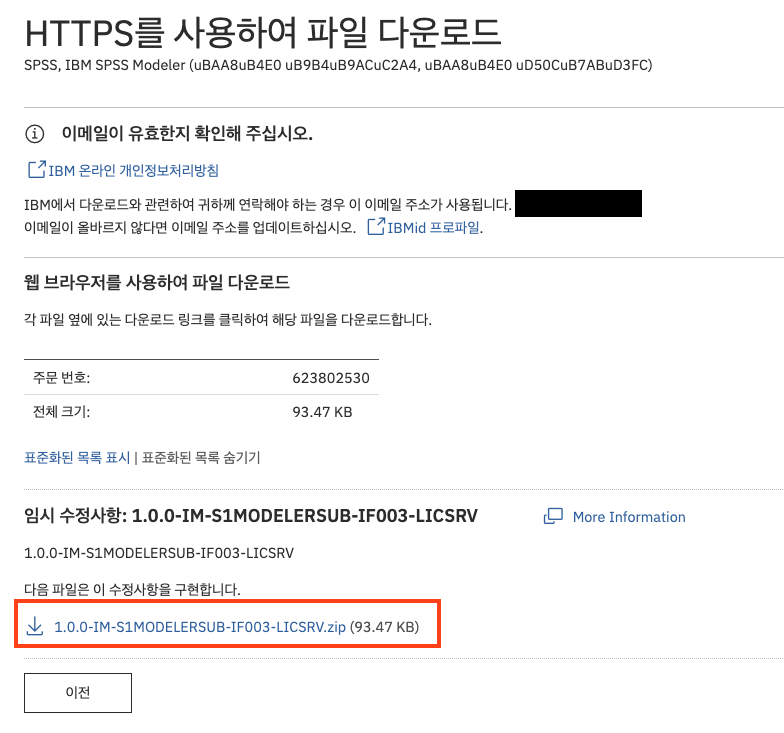Click external-link icon before IBMid 프로파일
784x733 pixels.
tap(376, 226)
